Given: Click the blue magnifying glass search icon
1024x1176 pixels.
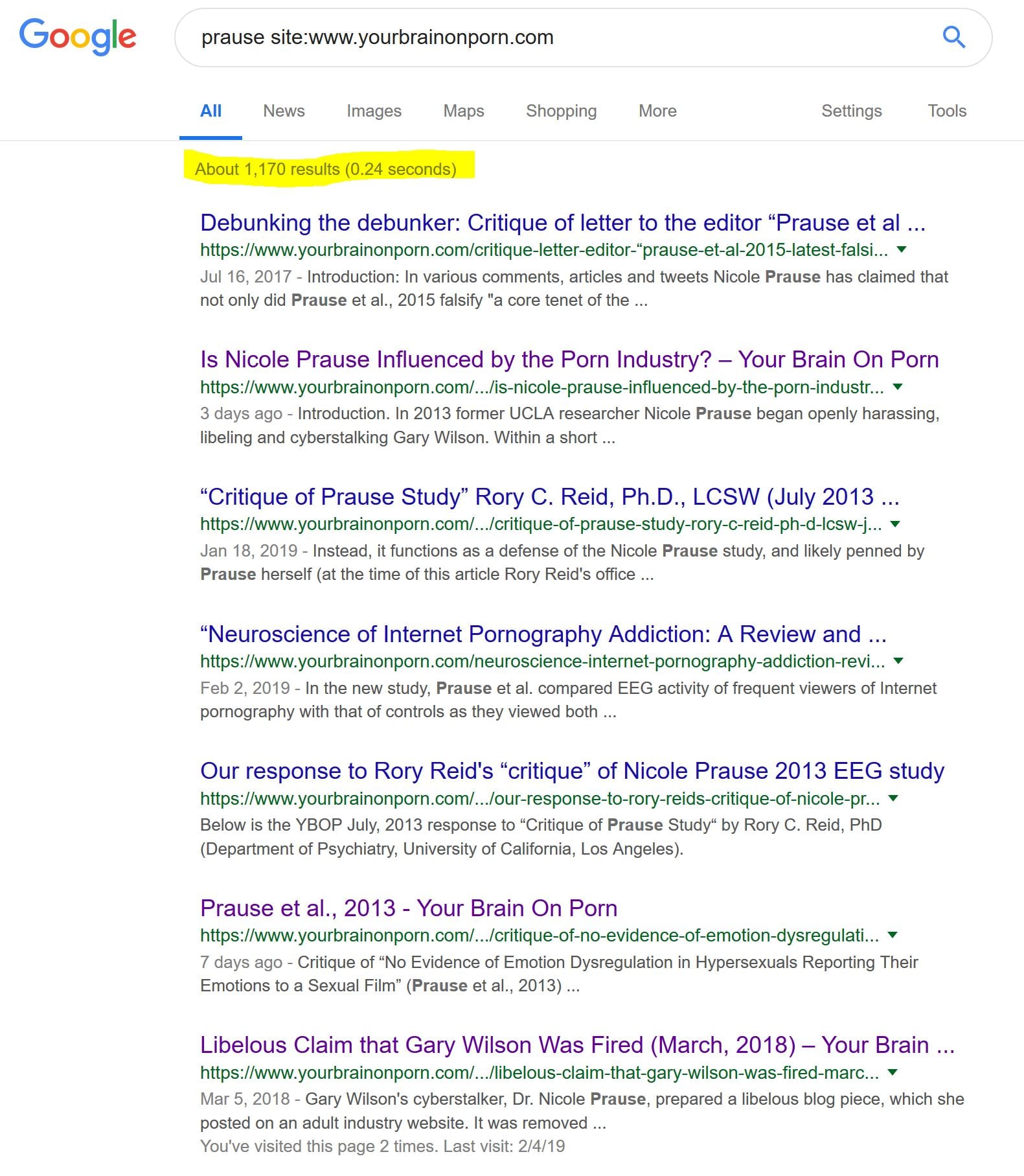Looking at the screenshot, I should 953,38.
